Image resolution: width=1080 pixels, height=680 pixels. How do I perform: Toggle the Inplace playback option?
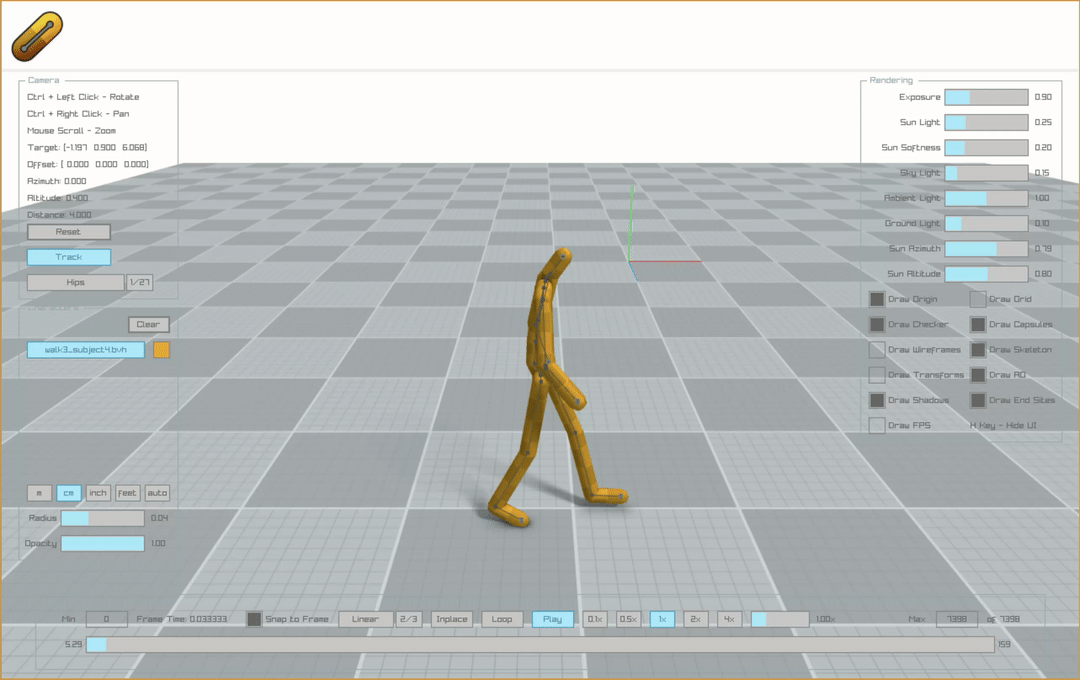(452, 619)
